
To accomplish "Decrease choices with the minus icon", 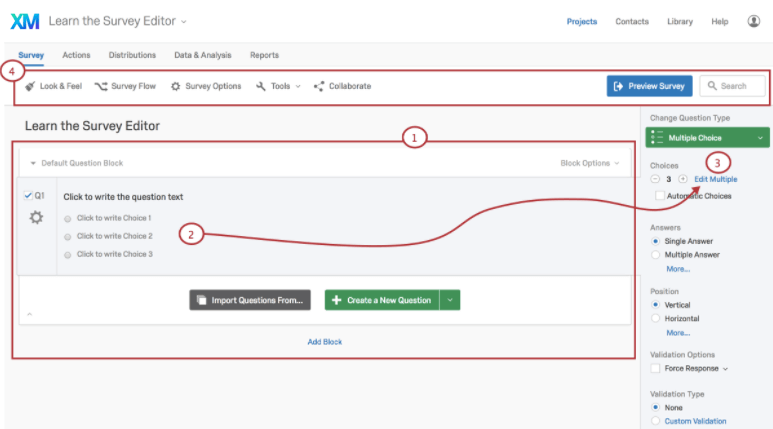I will point(655,179).
